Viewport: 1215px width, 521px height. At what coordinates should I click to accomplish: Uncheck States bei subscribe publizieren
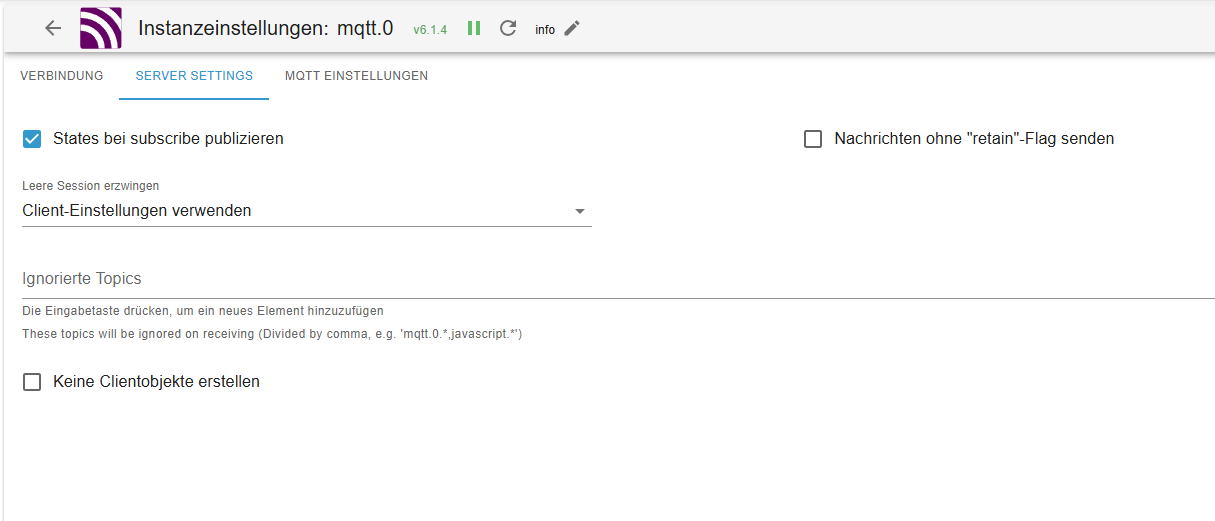click(x=32, y=139)
